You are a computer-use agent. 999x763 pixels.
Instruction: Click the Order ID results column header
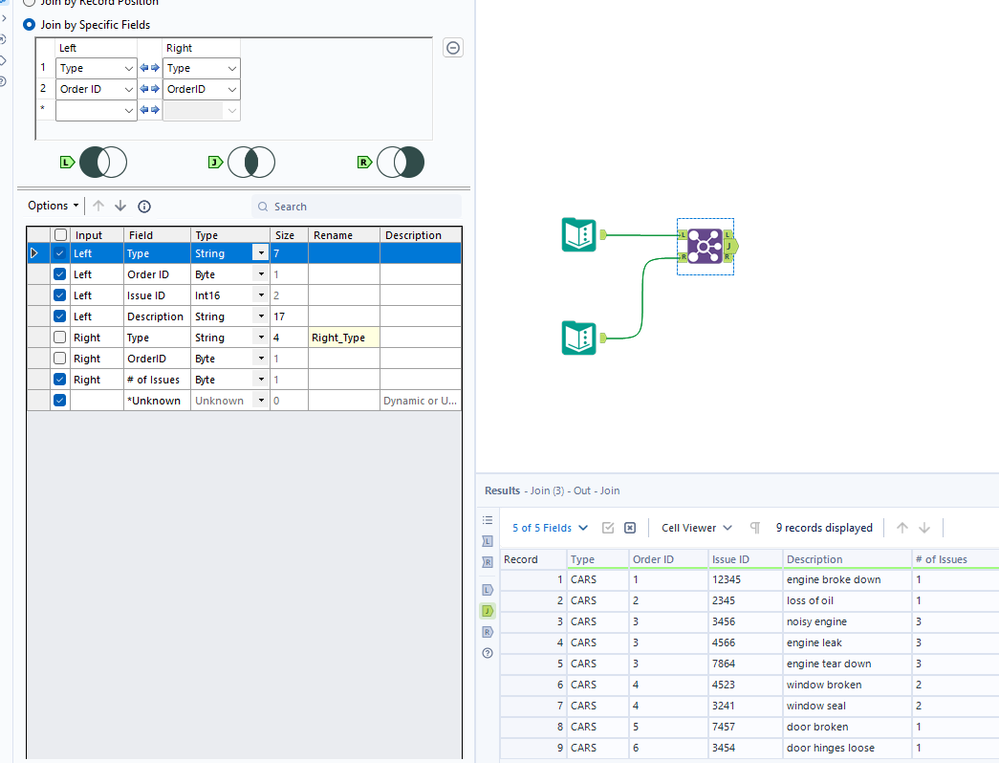pos(668,559)
